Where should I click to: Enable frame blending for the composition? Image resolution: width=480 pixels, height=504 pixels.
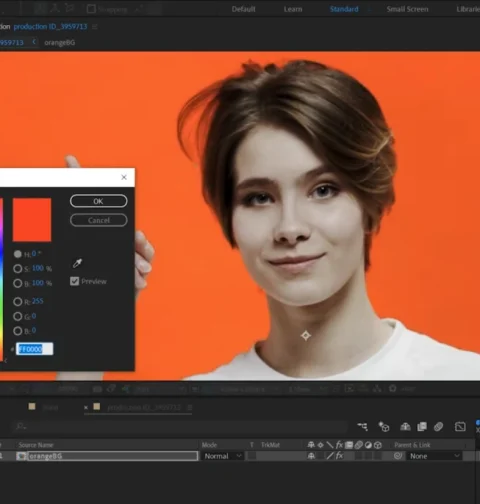[x=422, y=426]
